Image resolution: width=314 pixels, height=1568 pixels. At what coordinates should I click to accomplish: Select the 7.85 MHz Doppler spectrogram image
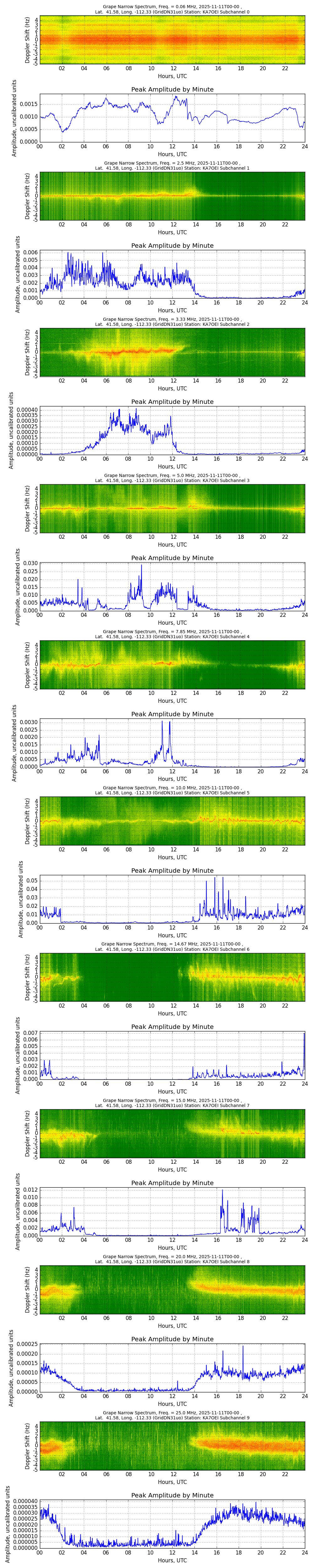click(x=172, y=665)
